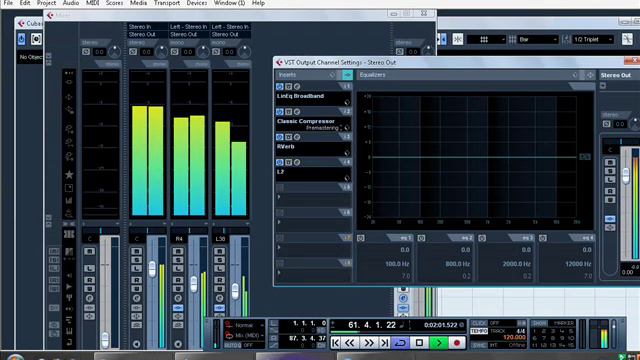
Task: Open the Audio menu
Action: pyautogui.click(x=71, y=3)
